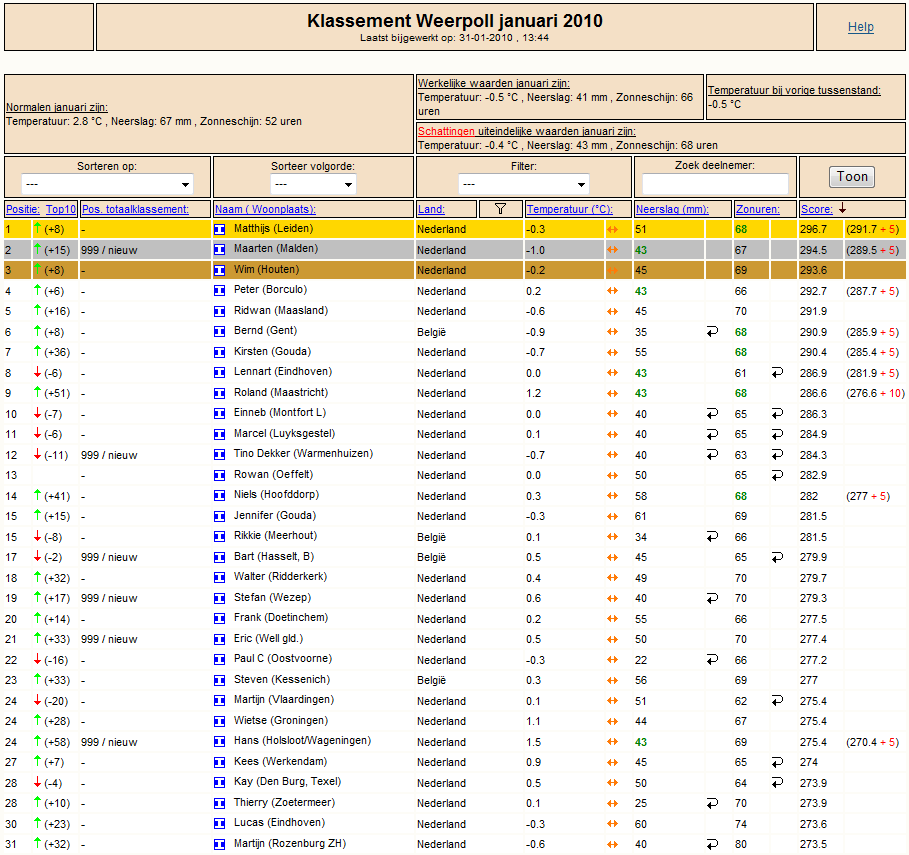Open the Help link
Screen dimensions: 909x855
(x=860, y=27)
